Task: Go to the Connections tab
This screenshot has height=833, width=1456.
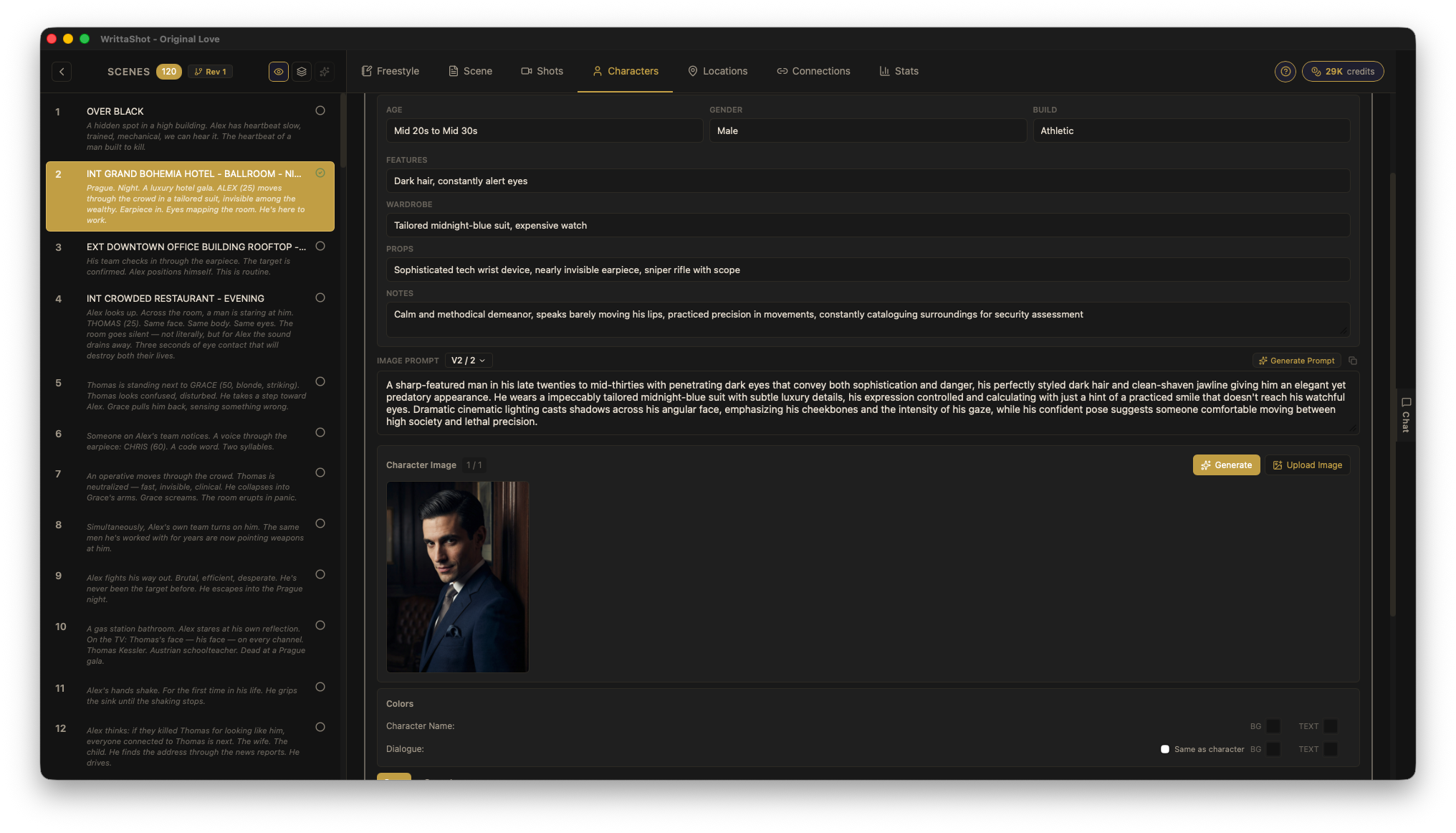Action: pos(813,71)
